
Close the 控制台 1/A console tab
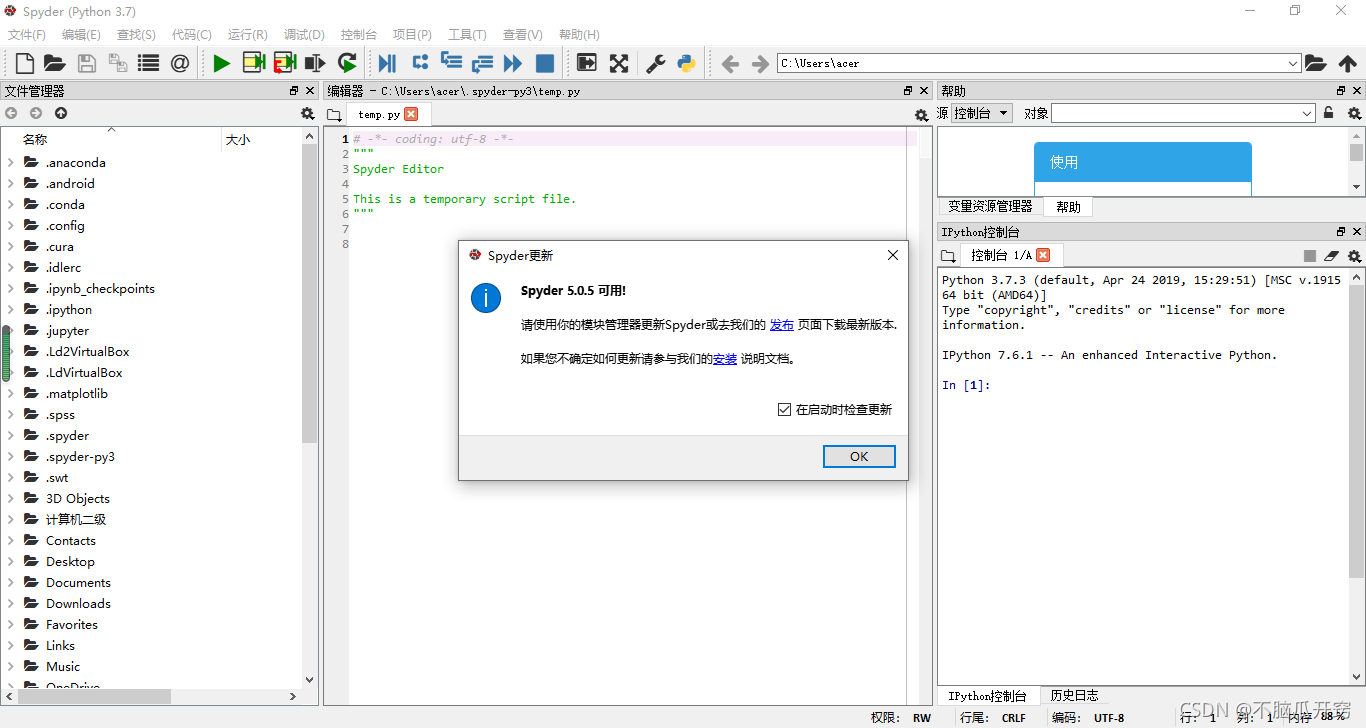point(1043,255)
